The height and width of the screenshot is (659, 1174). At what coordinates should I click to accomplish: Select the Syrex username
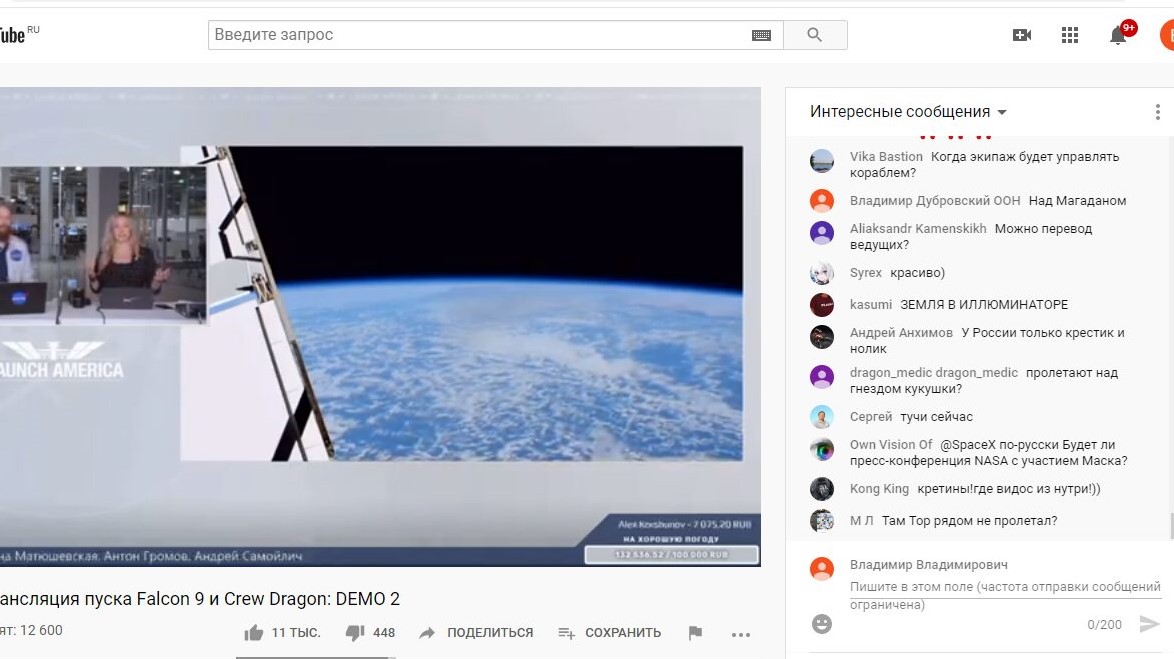866,273
